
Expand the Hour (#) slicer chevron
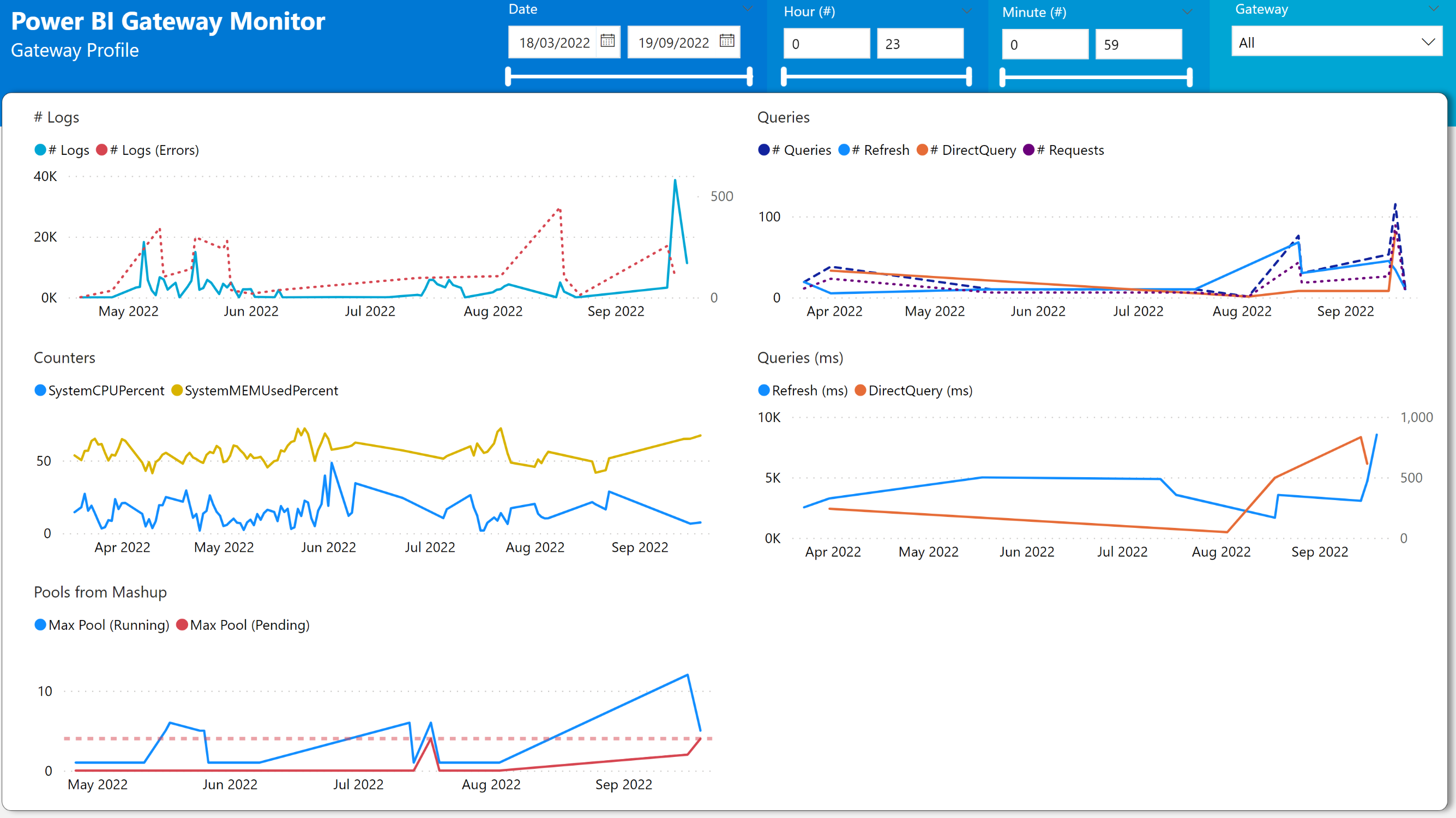click(x=967, y=11)
